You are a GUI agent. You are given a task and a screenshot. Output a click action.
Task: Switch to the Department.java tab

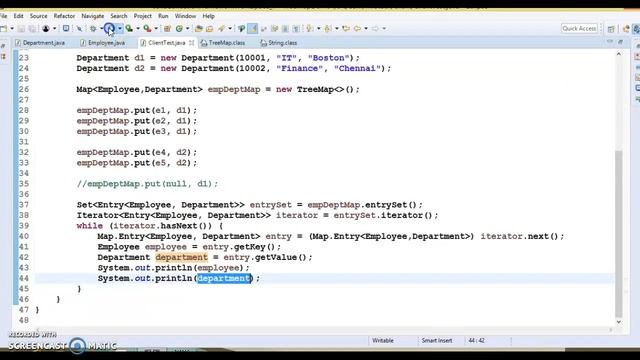tap(40, 42)
